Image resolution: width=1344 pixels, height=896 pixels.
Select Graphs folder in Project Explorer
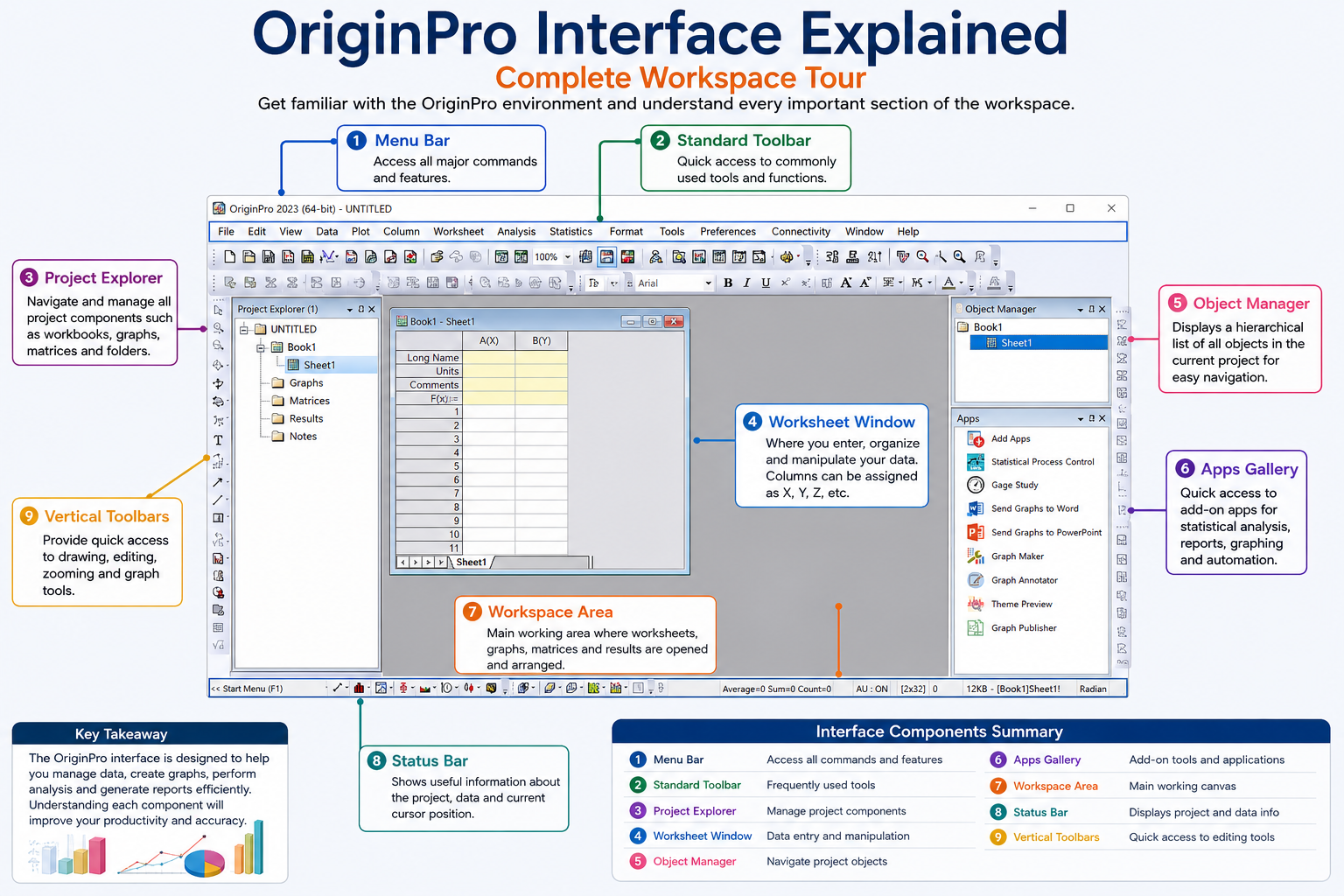[x=297, y=383]
